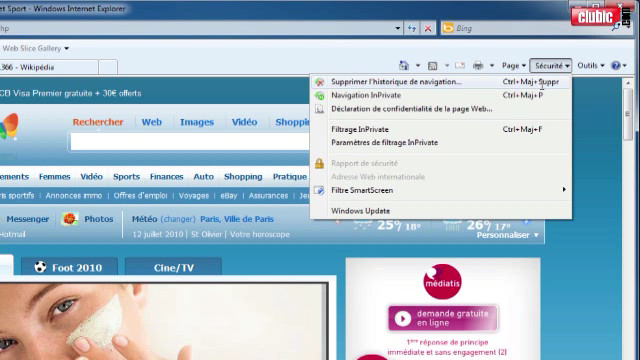Click the delete history icon in menu

[320, 82]
